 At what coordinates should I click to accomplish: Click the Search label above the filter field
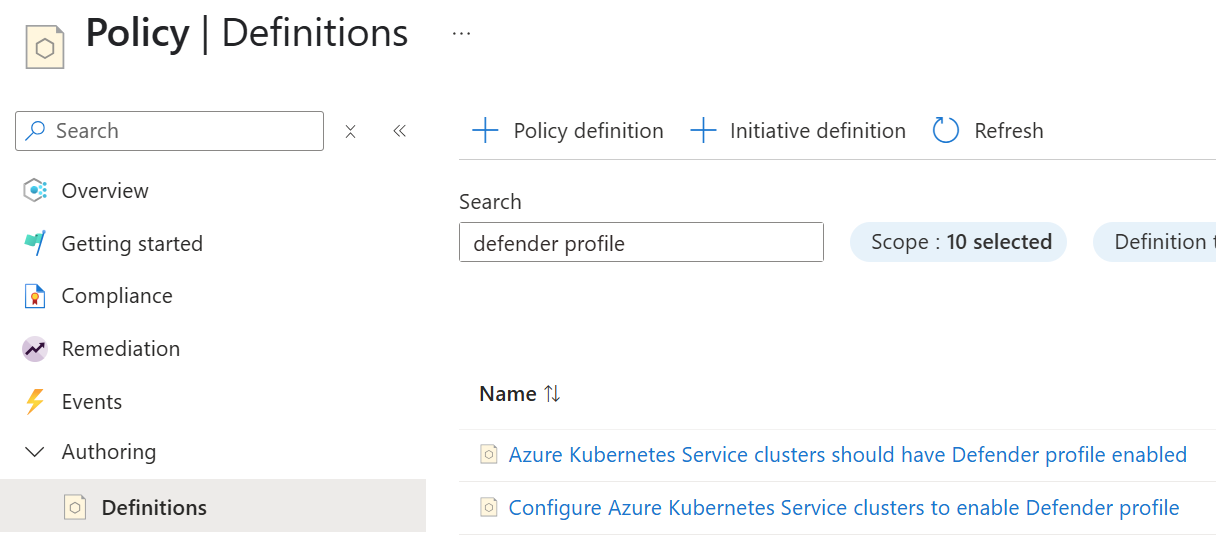(x=490, y=202)
